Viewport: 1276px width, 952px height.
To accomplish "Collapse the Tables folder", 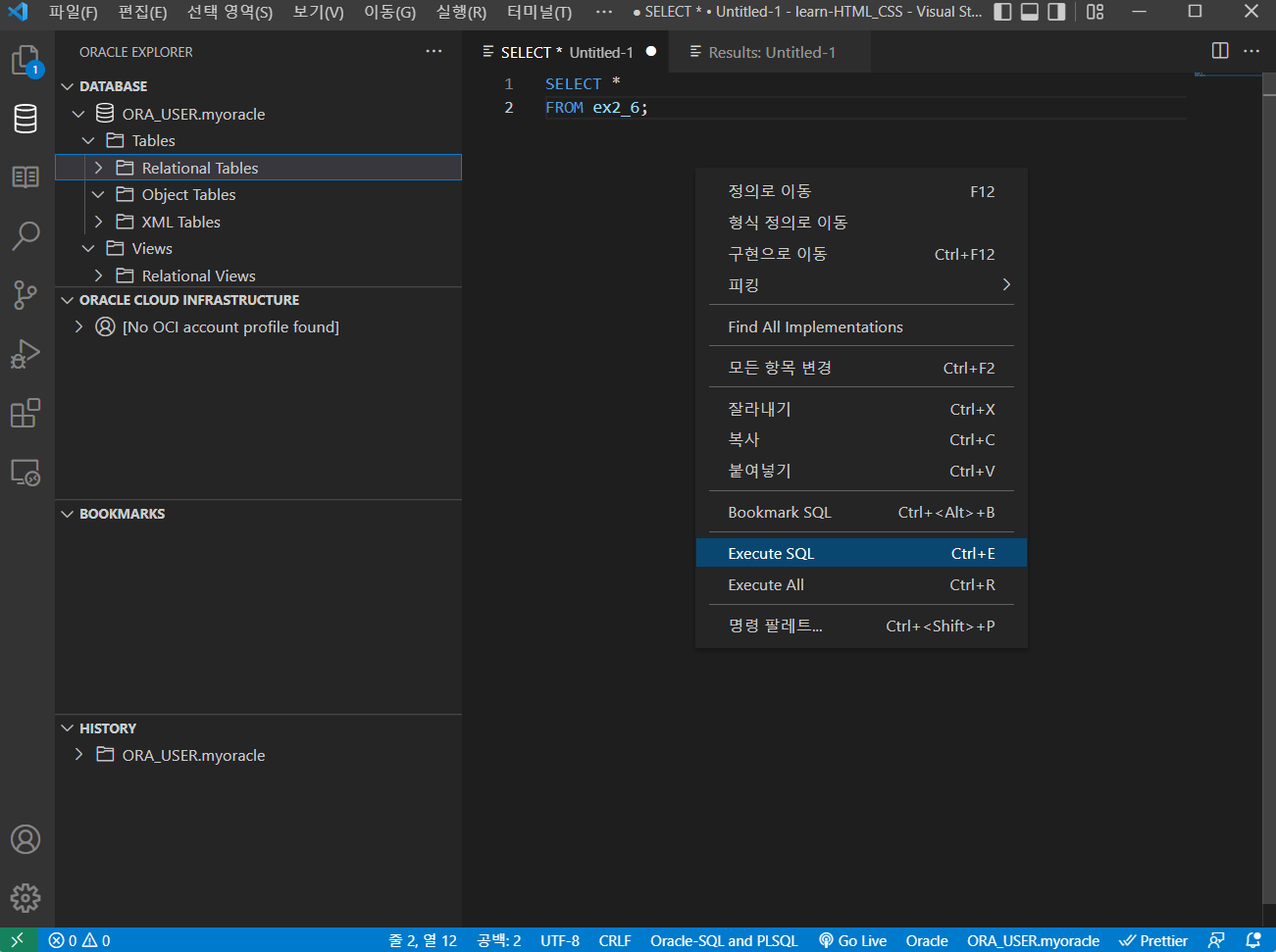I will click(88, 140).
